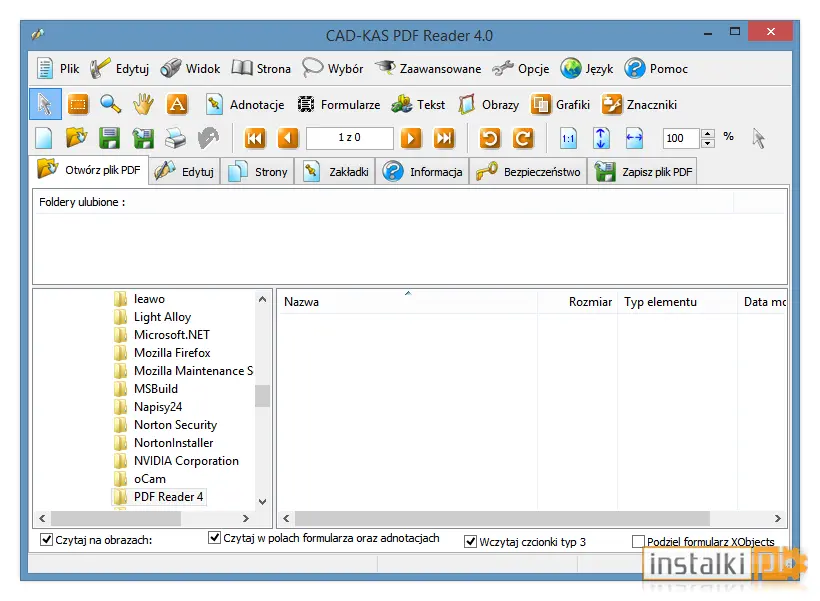The image size is (820, 601).
Task: Switch to the Informacja tab
Action: (422, 172)
